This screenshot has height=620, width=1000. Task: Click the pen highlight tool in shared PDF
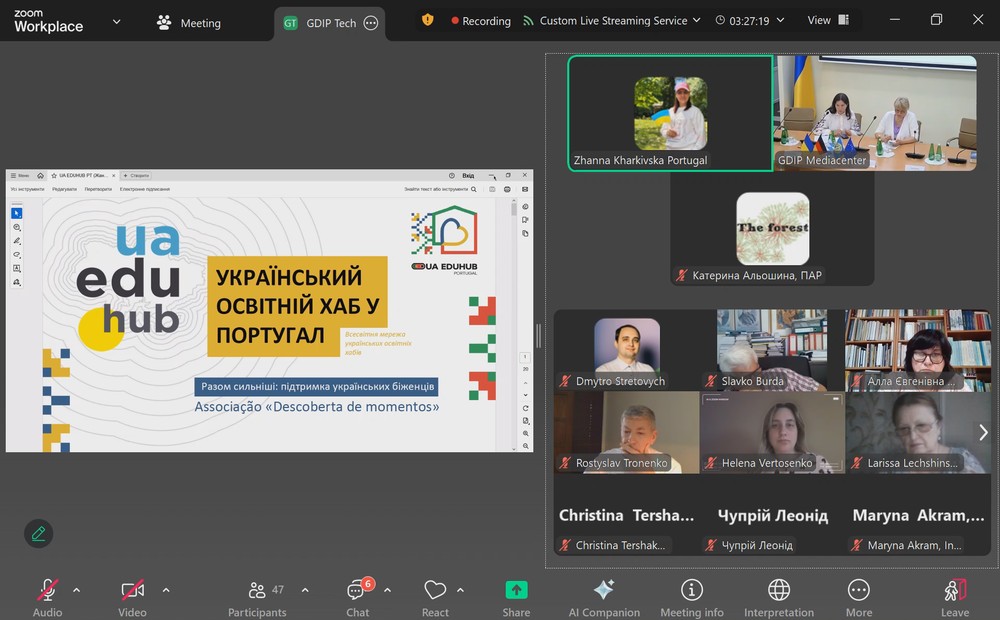[17, 241]
